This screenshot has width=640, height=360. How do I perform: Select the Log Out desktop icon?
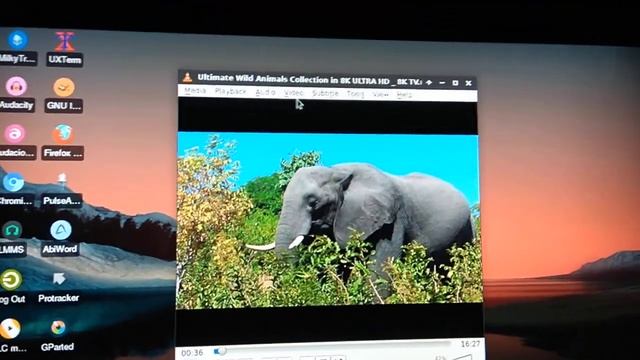coord(11,280)
